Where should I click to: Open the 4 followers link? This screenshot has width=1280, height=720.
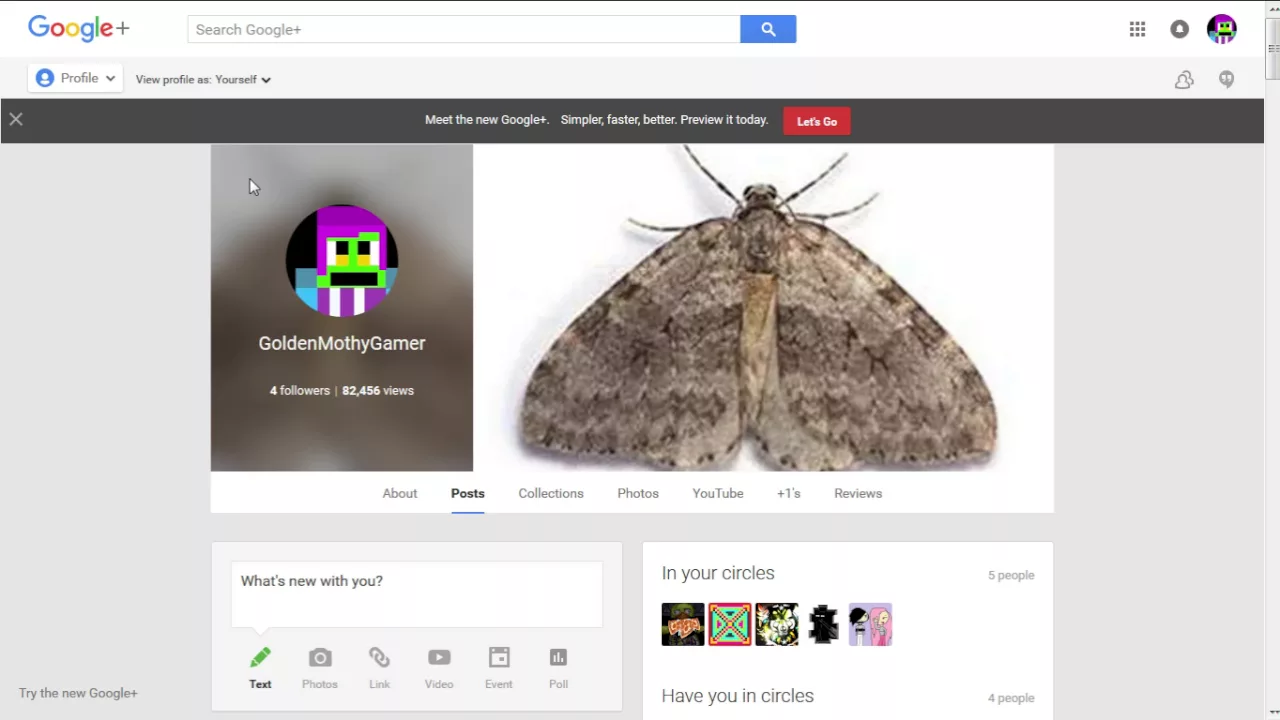click(x=299, y=390)
